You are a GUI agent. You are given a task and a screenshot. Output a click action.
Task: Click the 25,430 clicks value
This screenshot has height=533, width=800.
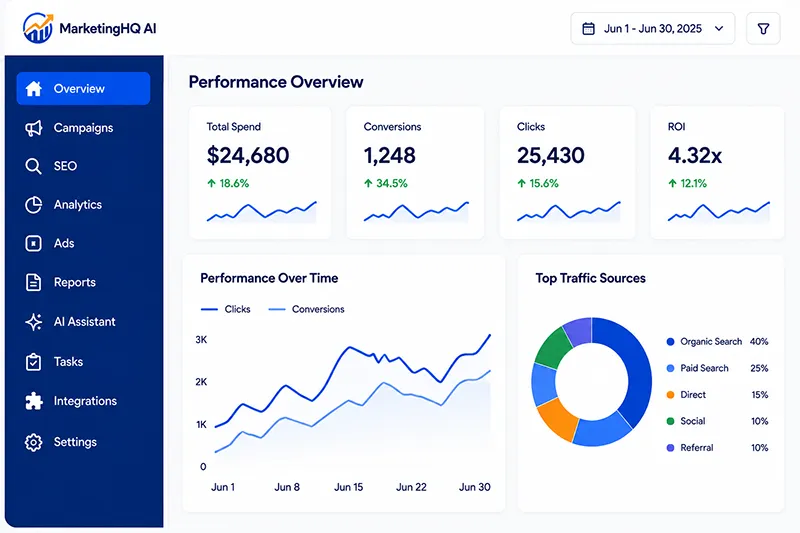coord(551,155)
